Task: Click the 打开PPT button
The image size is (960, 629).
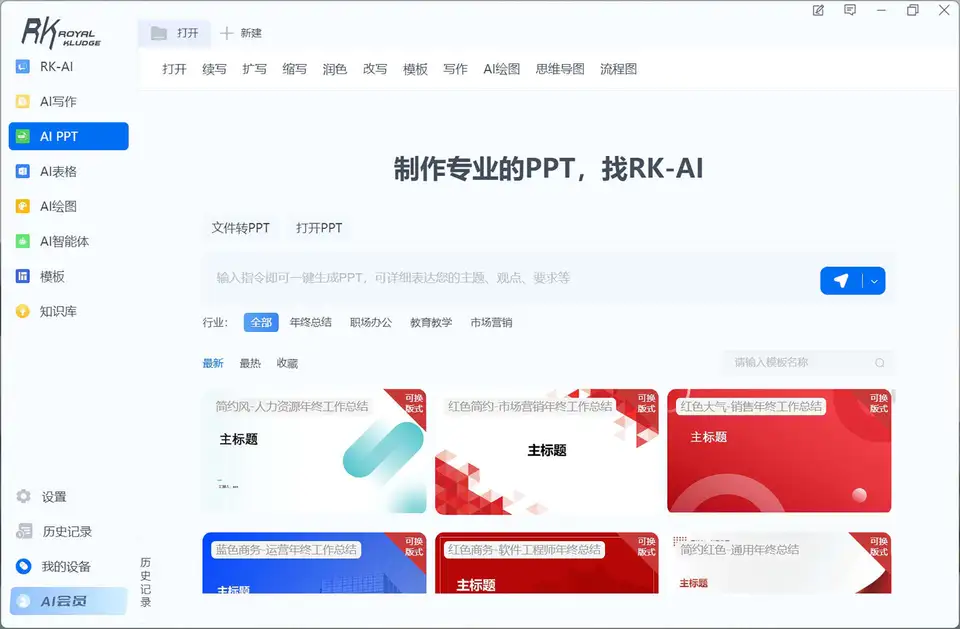Action: pyautogui.click(x=319, y=228)
